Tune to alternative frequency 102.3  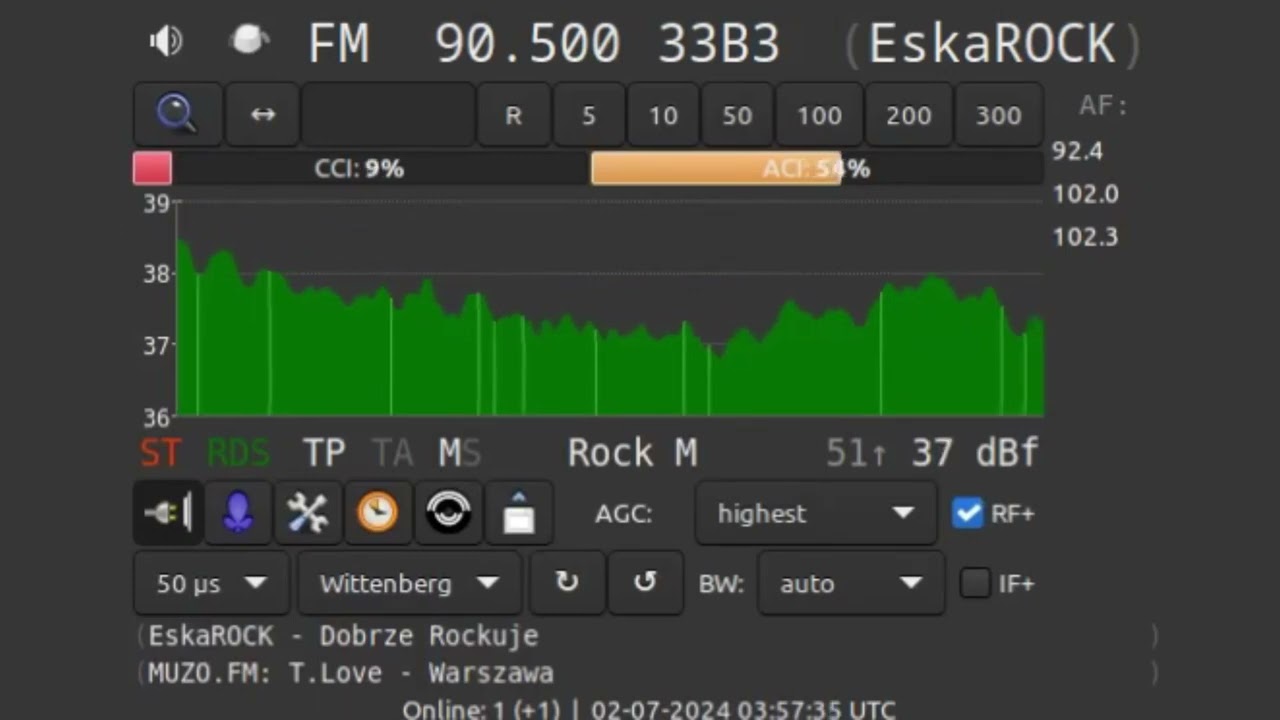1085,237
